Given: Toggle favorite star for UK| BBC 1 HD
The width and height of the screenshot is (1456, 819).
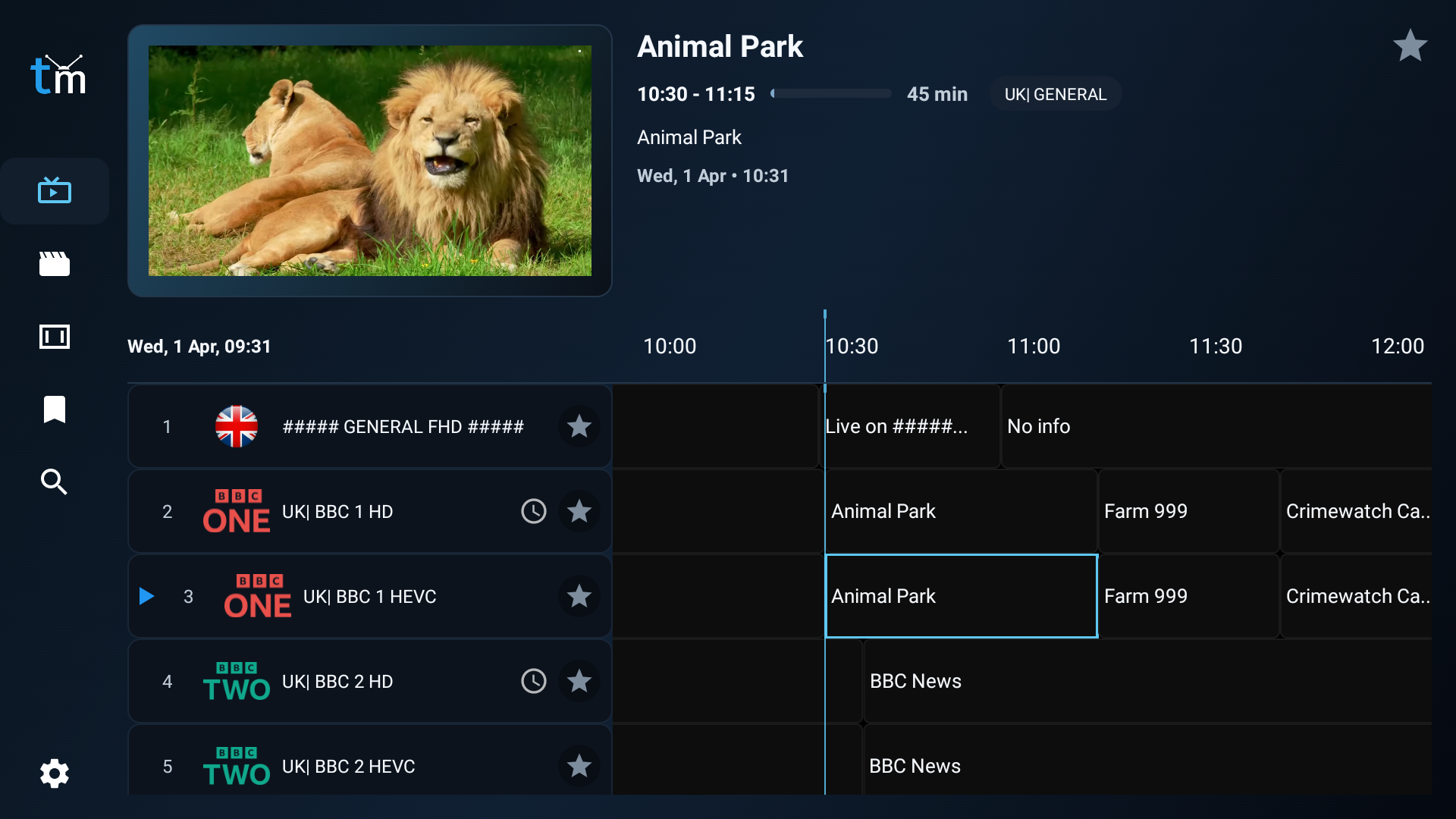Looking at the screenshot, I should (x=579, y=511).
